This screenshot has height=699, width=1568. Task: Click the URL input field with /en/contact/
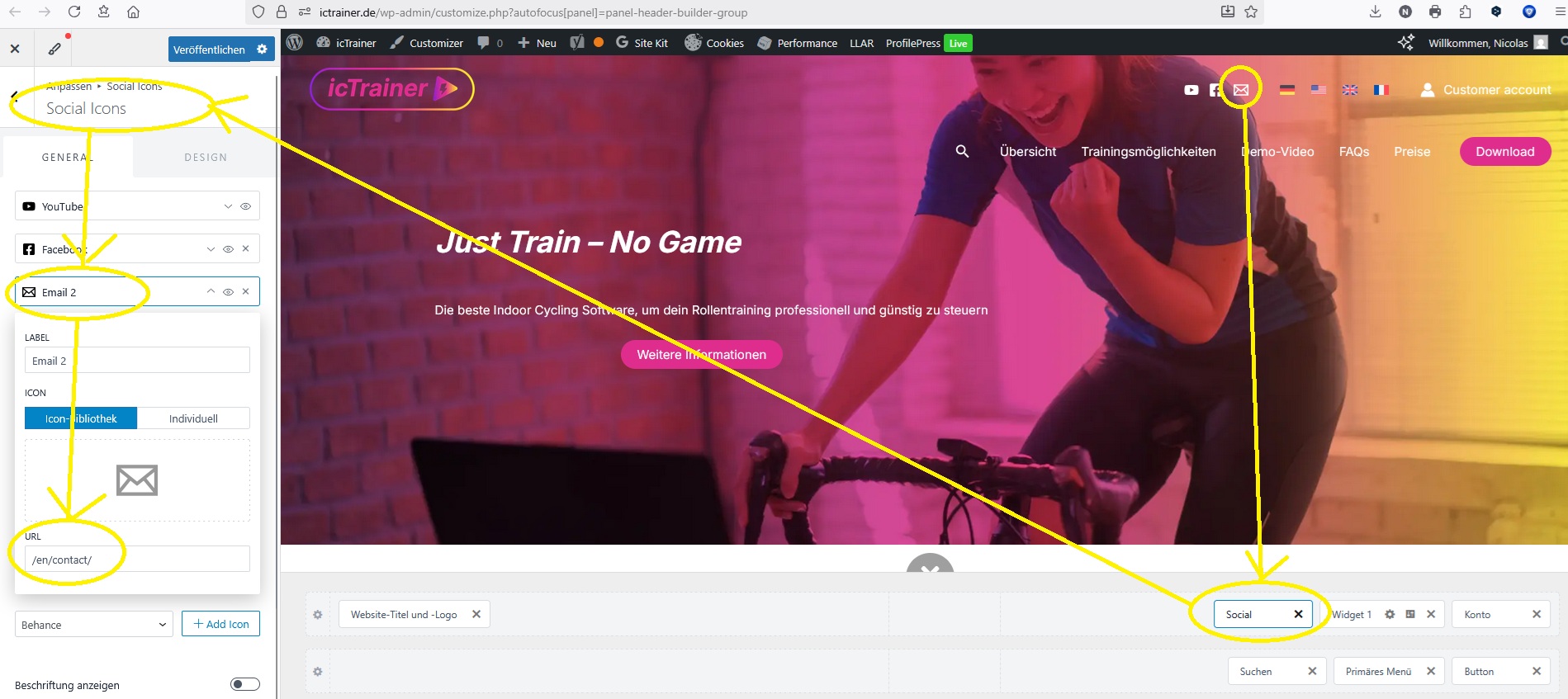point(137,560)
